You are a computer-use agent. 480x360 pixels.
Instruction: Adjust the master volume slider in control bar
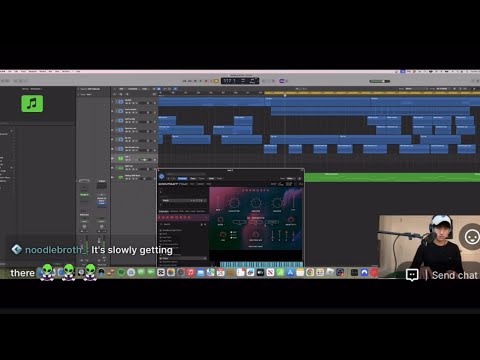(379, 81)
